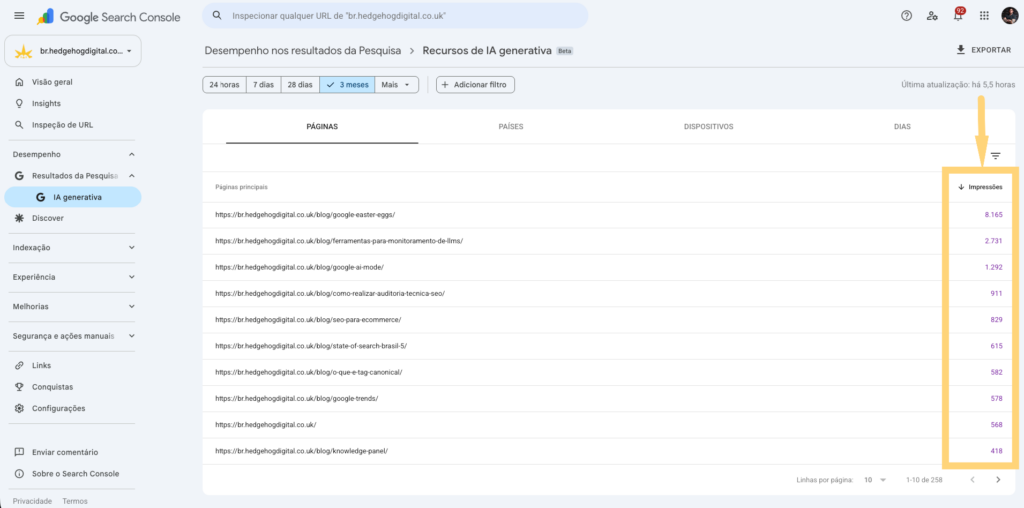Open the Privacidade link
The height and width of the screenshot is (508, 1024).
point(32,501)
